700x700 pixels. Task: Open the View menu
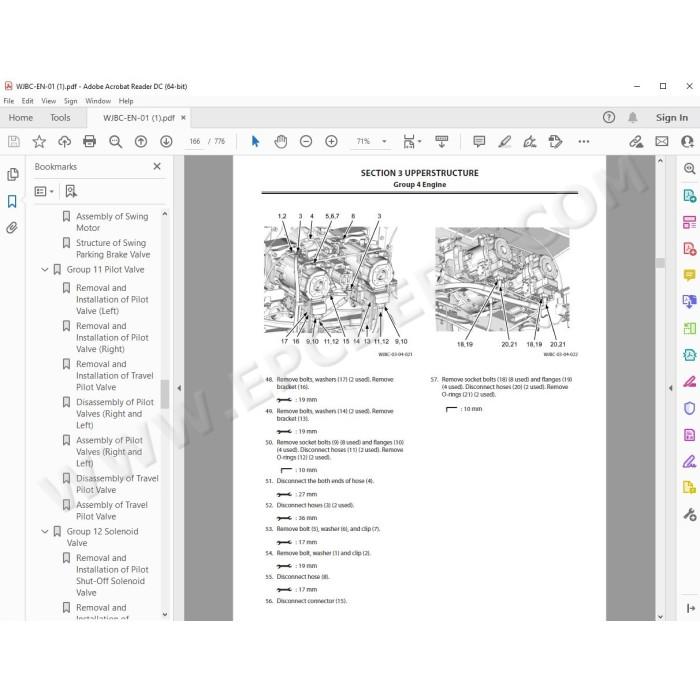coord(49,101)
